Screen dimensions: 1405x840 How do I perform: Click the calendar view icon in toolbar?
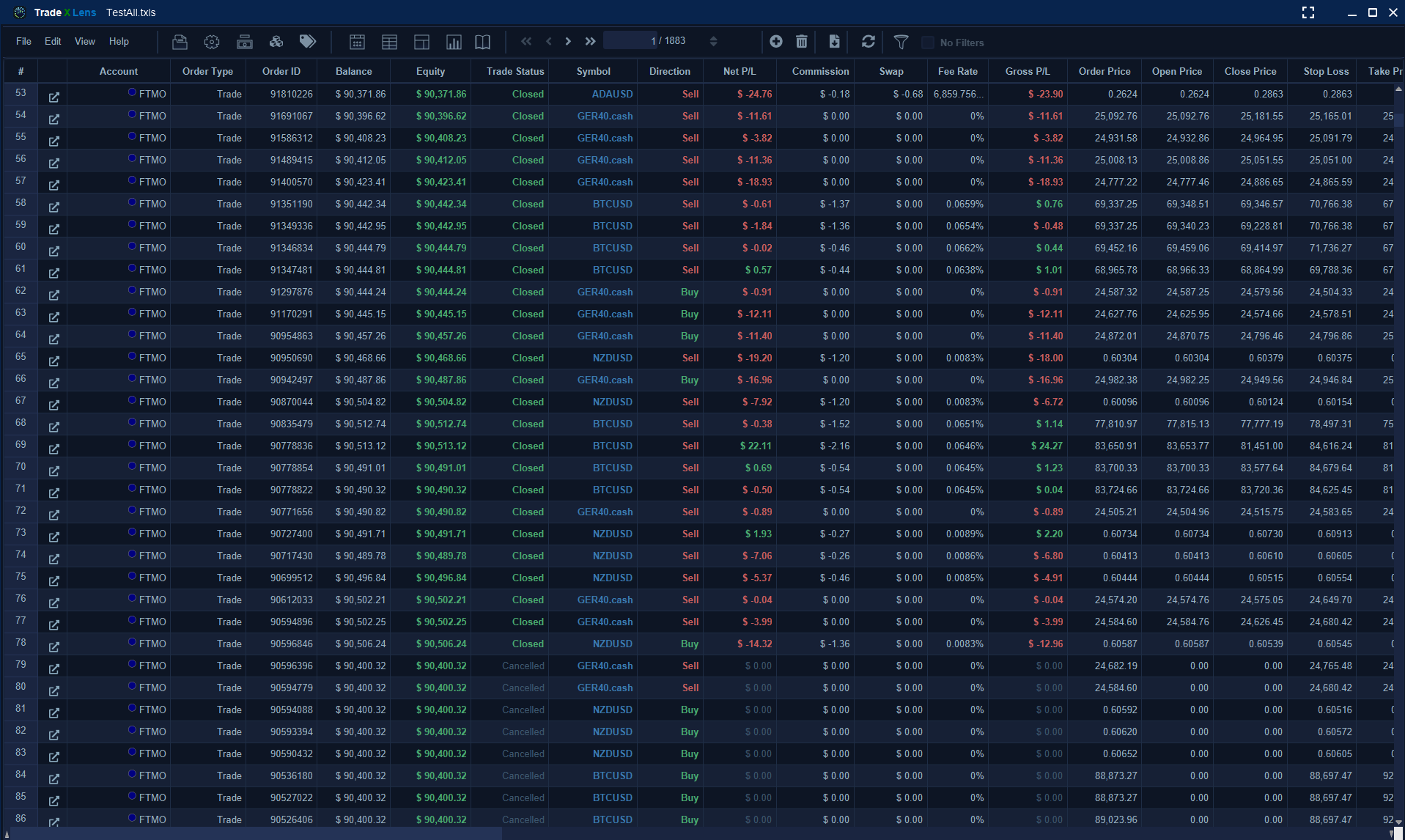tap(357, 42)
